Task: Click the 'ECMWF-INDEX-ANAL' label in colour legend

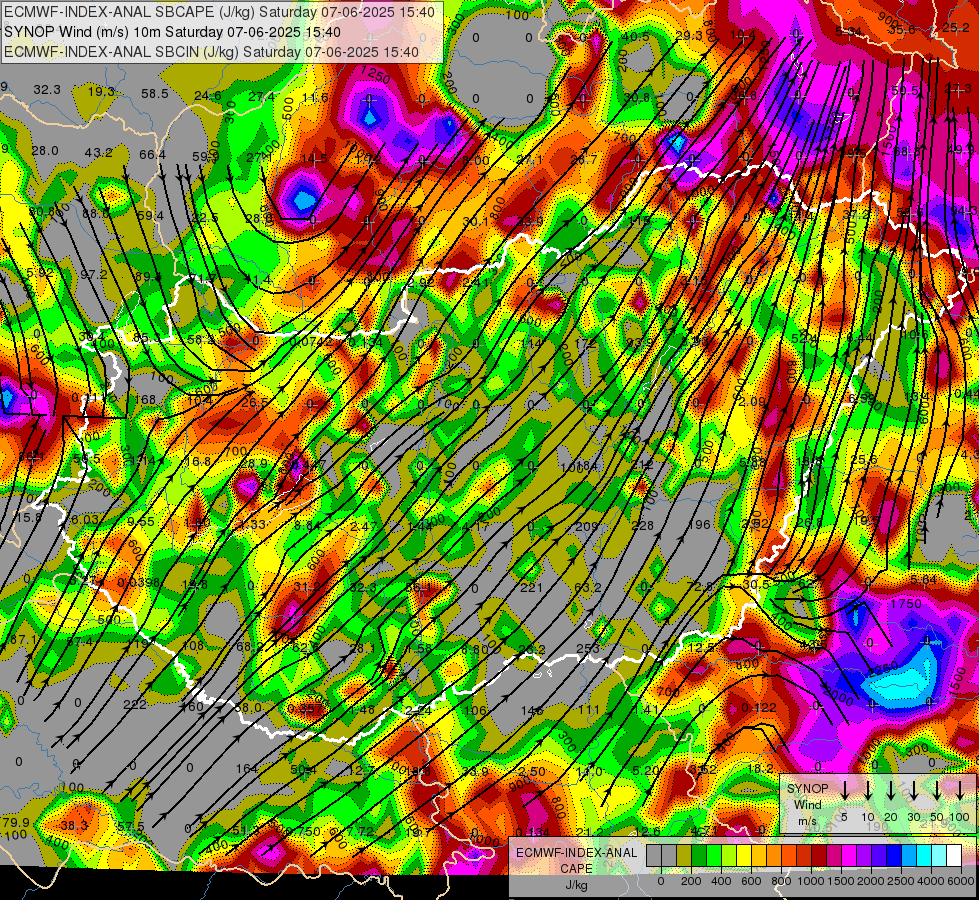Action: pos(576,853)
